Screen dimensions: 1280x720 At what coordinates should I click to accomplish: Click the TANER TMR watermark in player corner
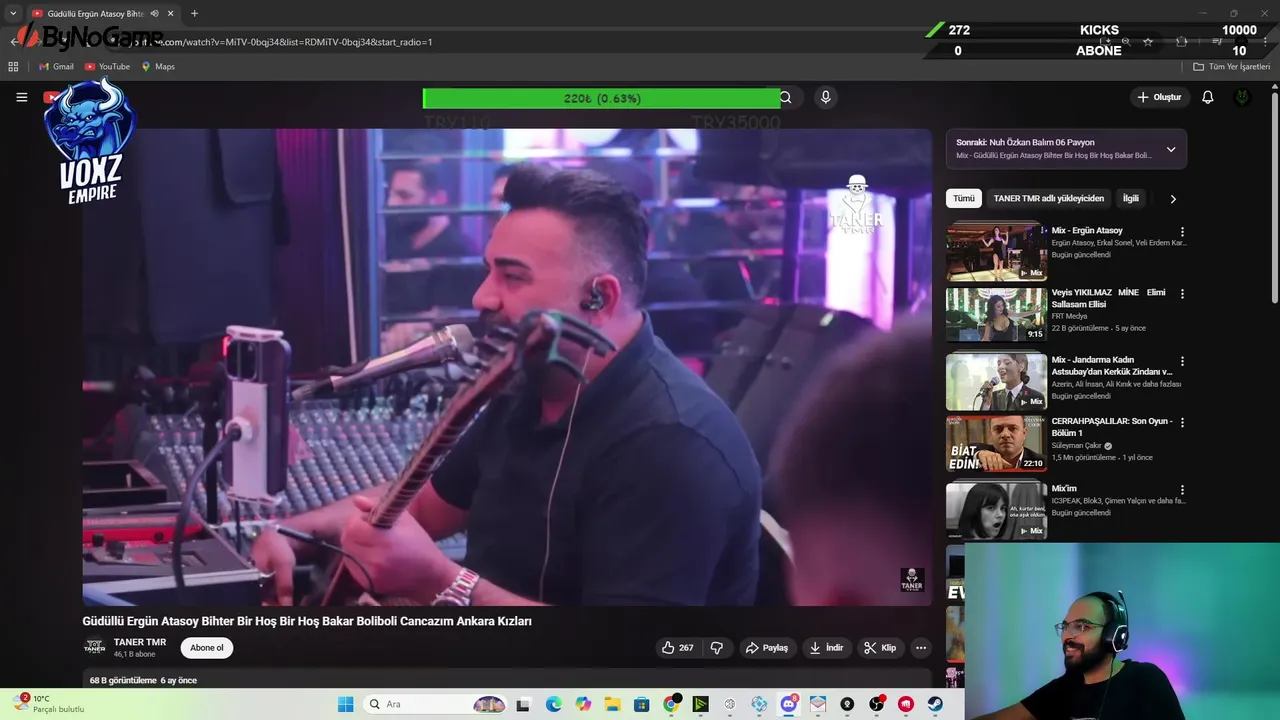(912, 580)
